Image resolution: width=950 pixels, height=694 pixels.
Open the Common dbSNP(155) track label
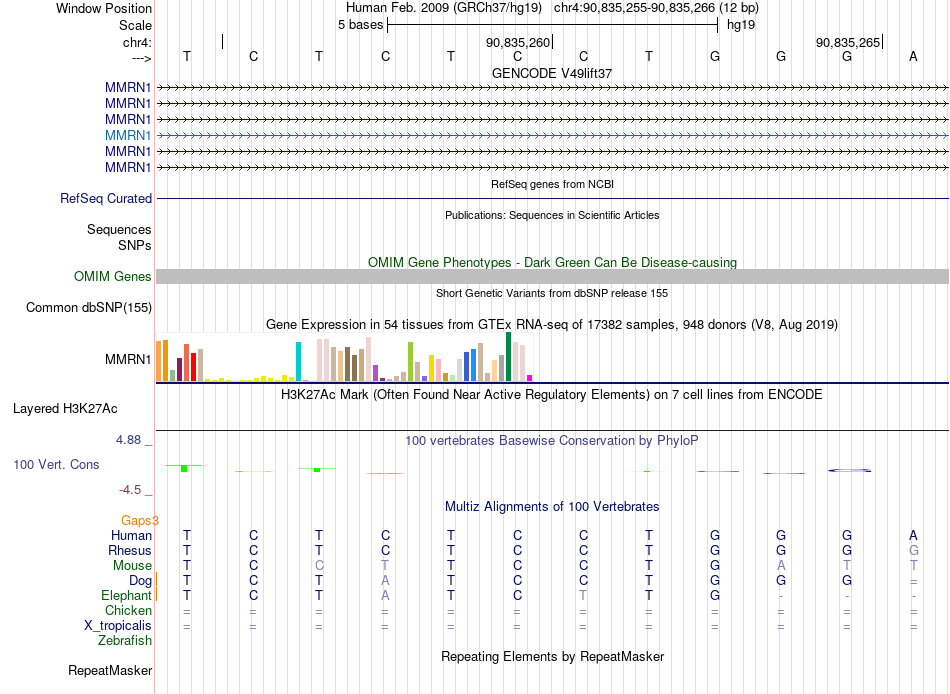(89, 307)
